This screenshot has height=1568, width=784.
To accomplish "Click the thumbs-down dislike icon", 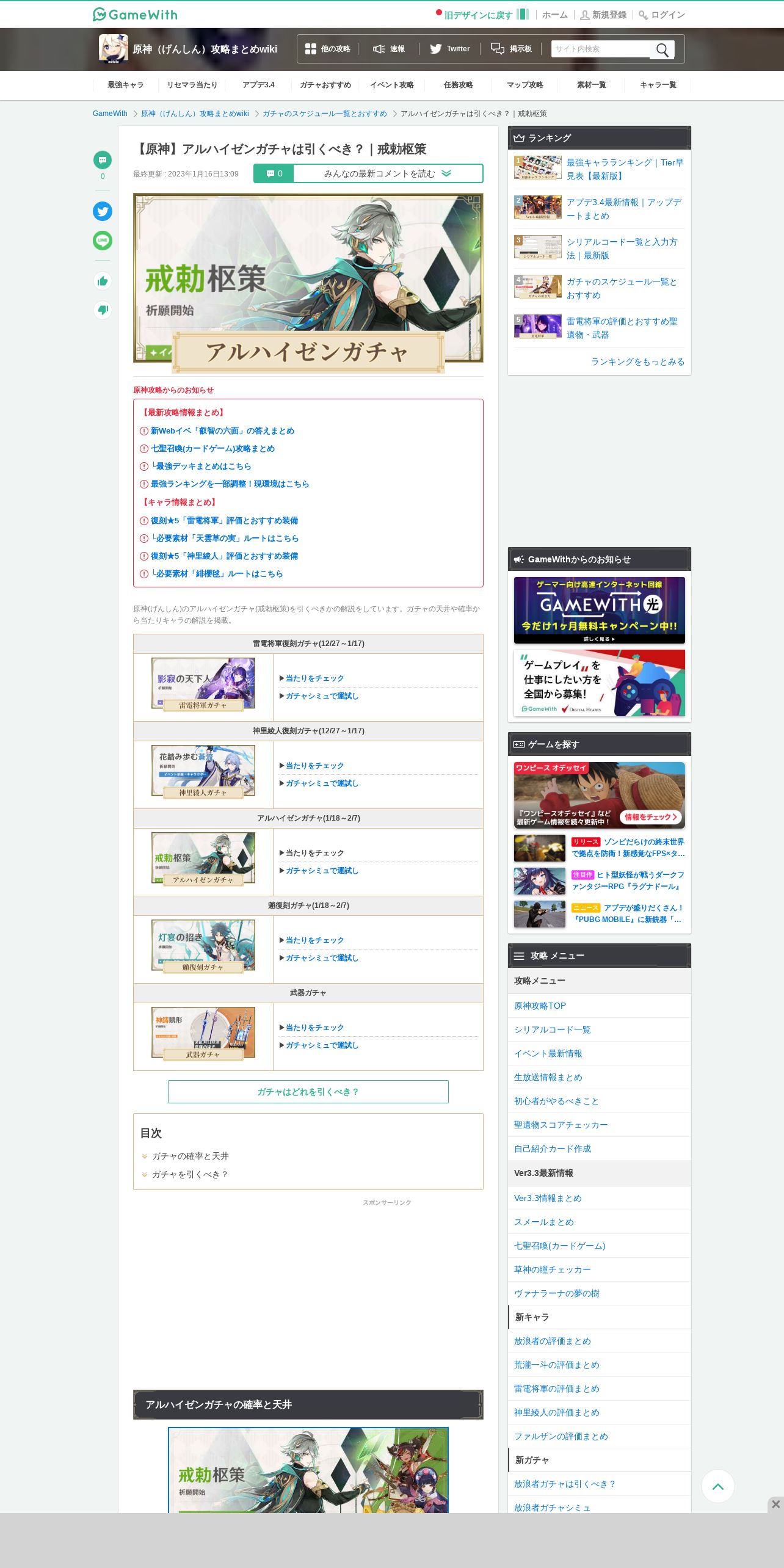I will click(103, 310).
